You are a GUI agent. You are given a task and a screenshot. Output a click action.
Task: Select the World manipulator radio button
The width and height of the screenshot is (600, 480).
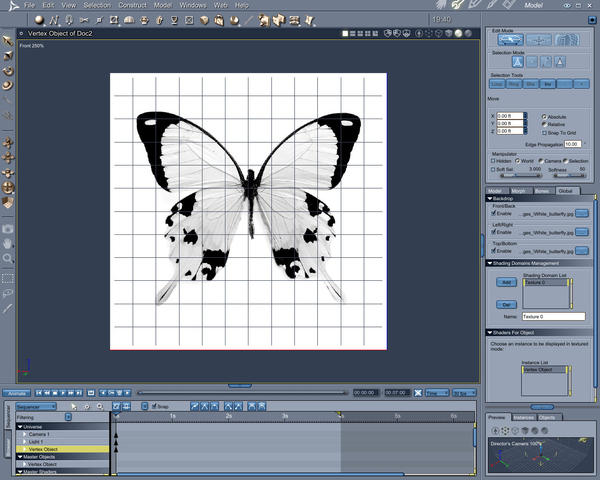tap(517, 161)
